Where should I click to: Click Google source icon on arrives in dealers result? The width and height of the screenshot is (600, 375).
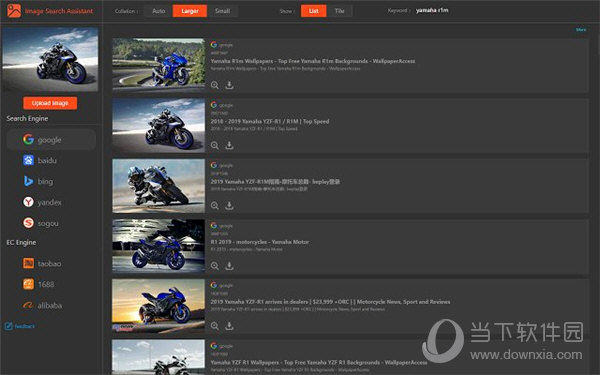(x=214, y=285)
